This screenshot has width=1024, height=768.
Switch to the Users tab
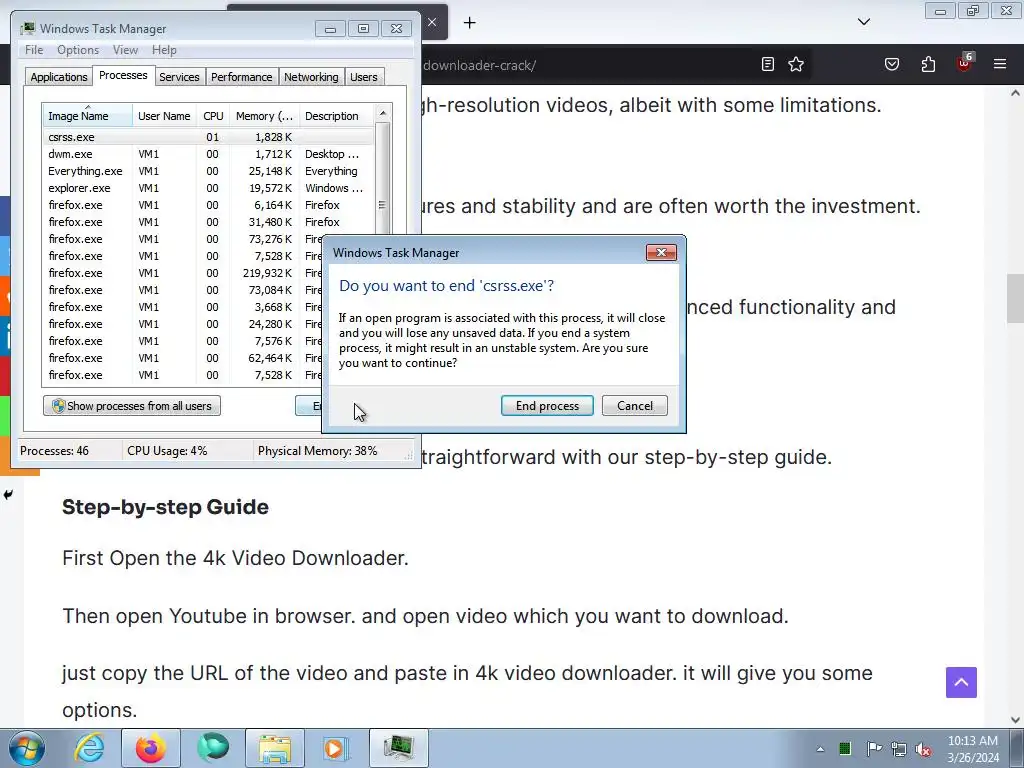[x=364, y=77]
